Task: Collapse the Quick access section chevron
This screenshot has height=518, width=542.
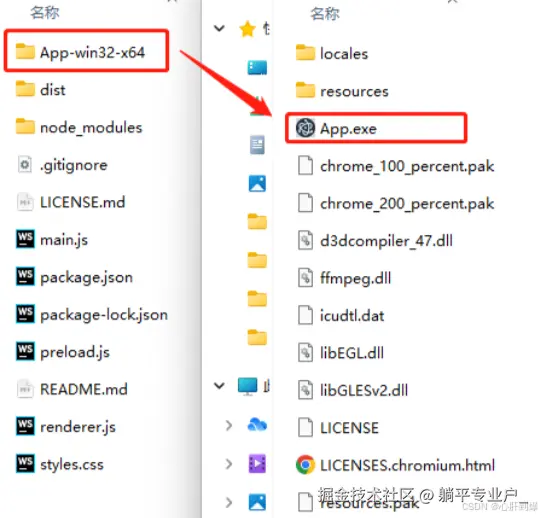Action: click(219, 28)
